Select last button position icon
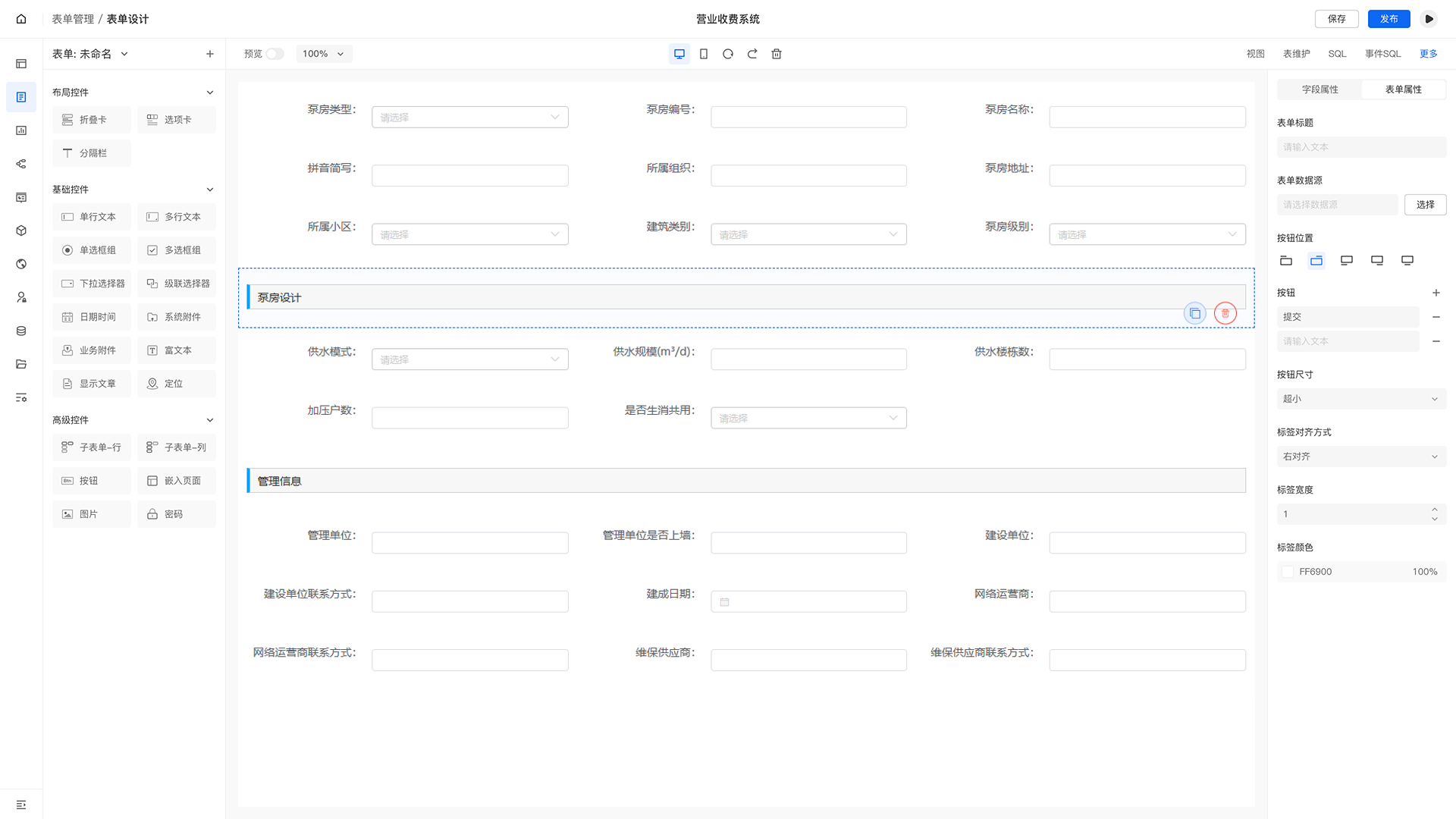Screen dimensions: 1456x819 (1407, 260)
